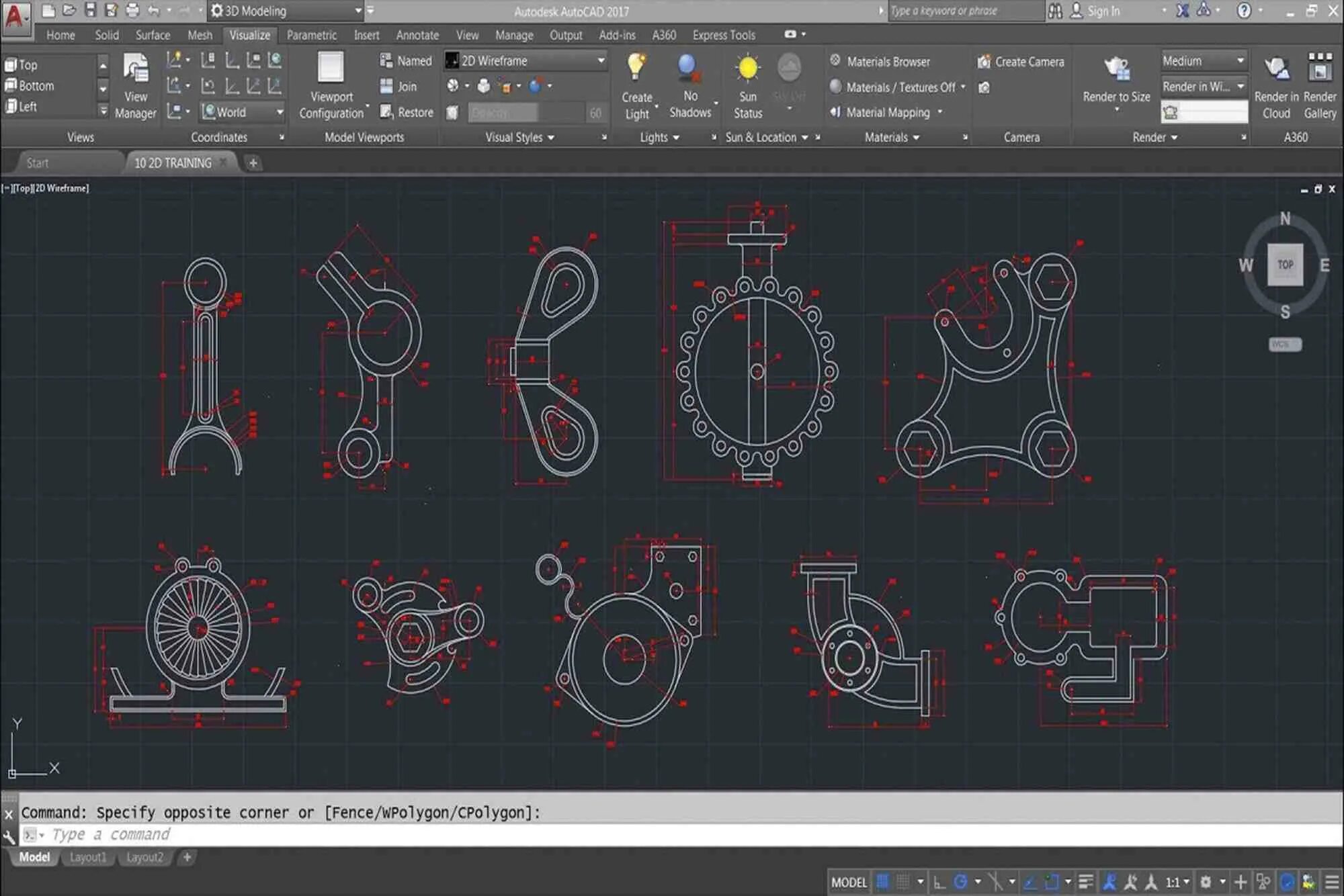Image resolution: width=1344 pixels, height=896 pixels.
Task: Toggle ortho mode in status bar
Action: [x=939, y=881]
